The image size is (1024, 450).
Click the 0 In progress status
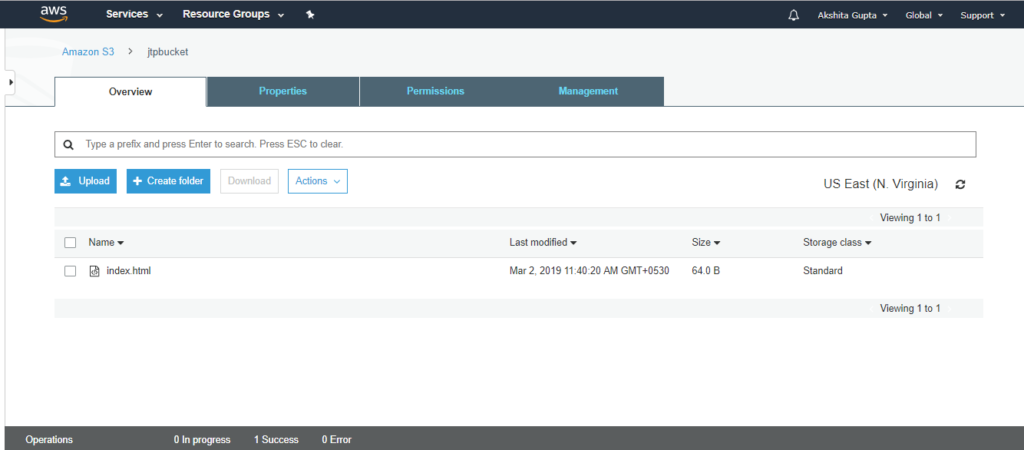[x=202, y=440]
